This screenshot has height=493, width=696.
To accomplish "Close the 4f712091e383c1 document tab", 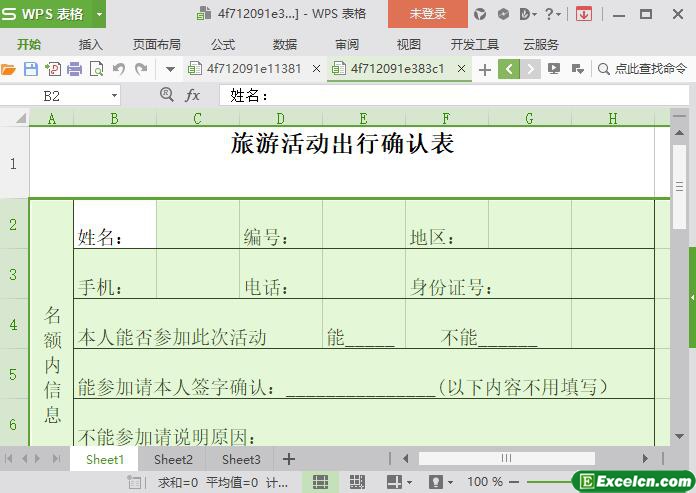I will (461, 69).
